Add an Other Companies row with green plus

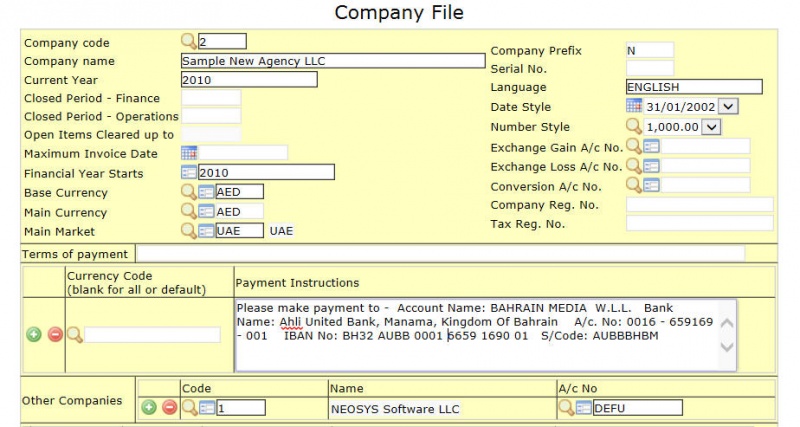pos(149,407)
